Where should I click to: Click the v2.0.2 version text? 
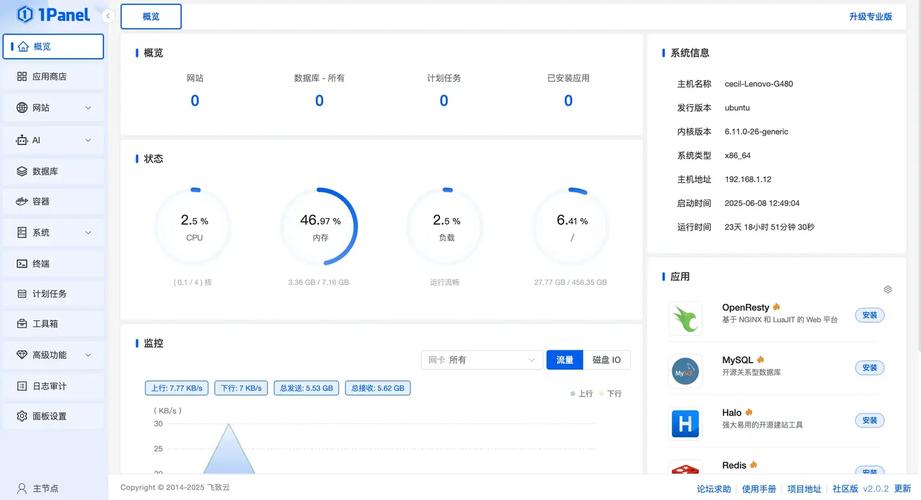(876, 489)
